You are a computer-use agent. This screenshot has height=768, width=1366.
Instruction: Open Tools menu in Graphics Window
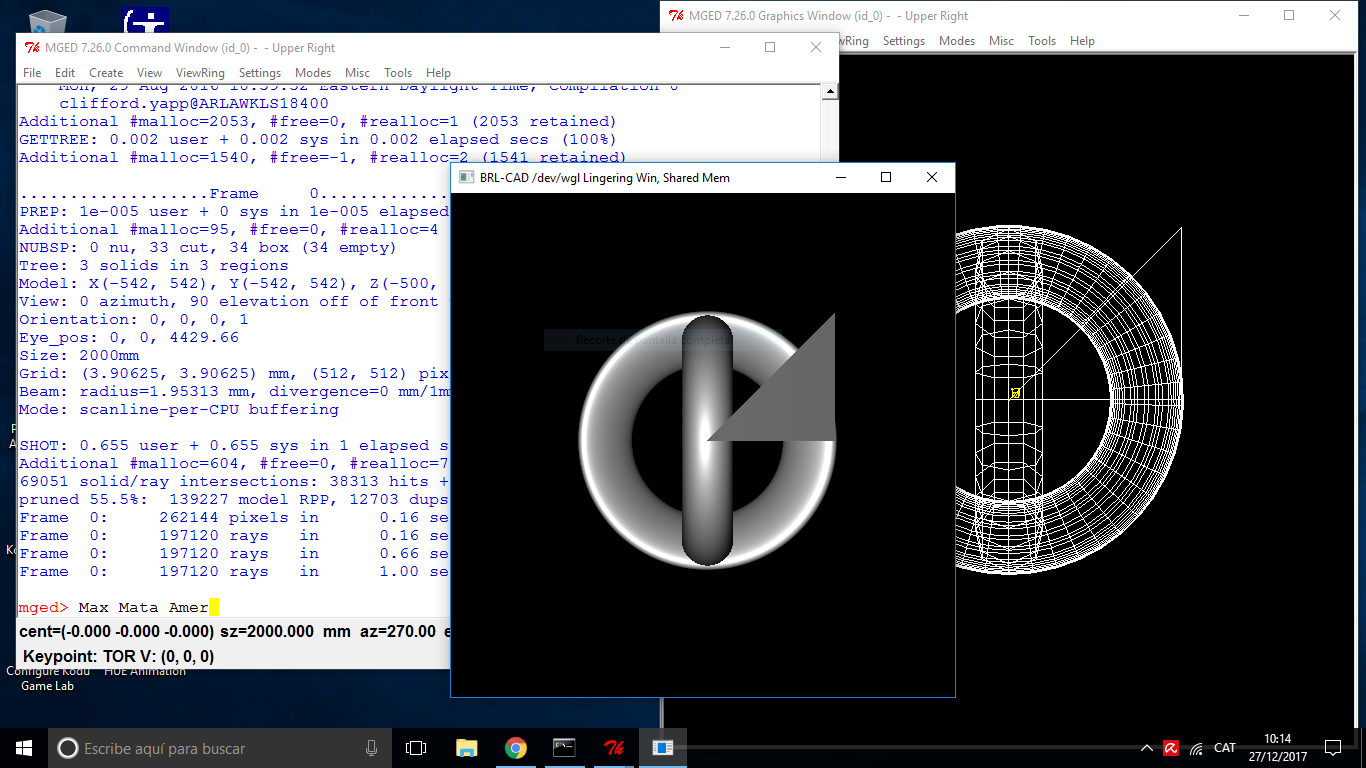(1042, 41)
